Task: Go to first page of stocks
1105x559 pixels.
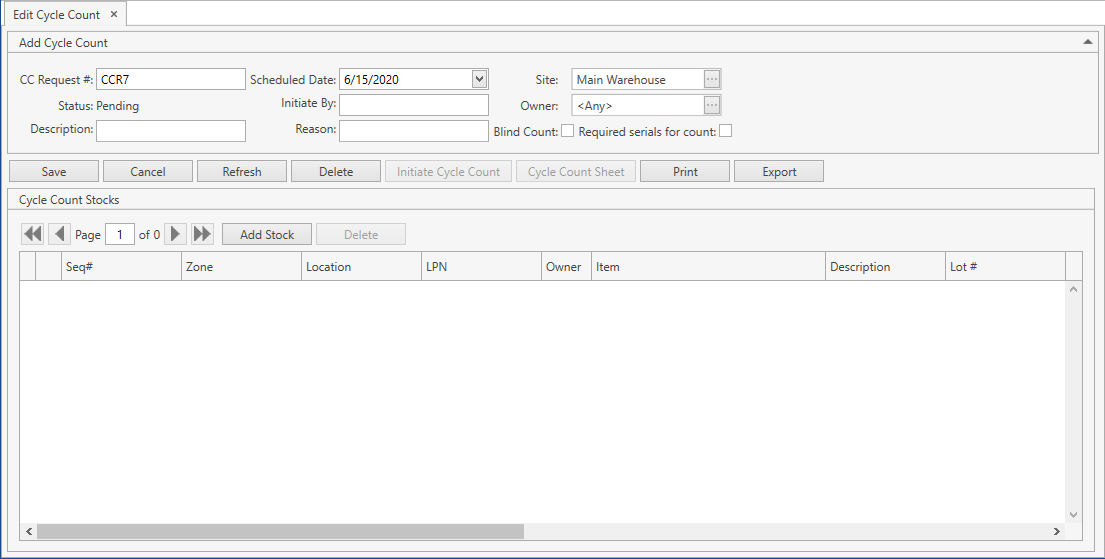Action: click(x=33, y=234)
